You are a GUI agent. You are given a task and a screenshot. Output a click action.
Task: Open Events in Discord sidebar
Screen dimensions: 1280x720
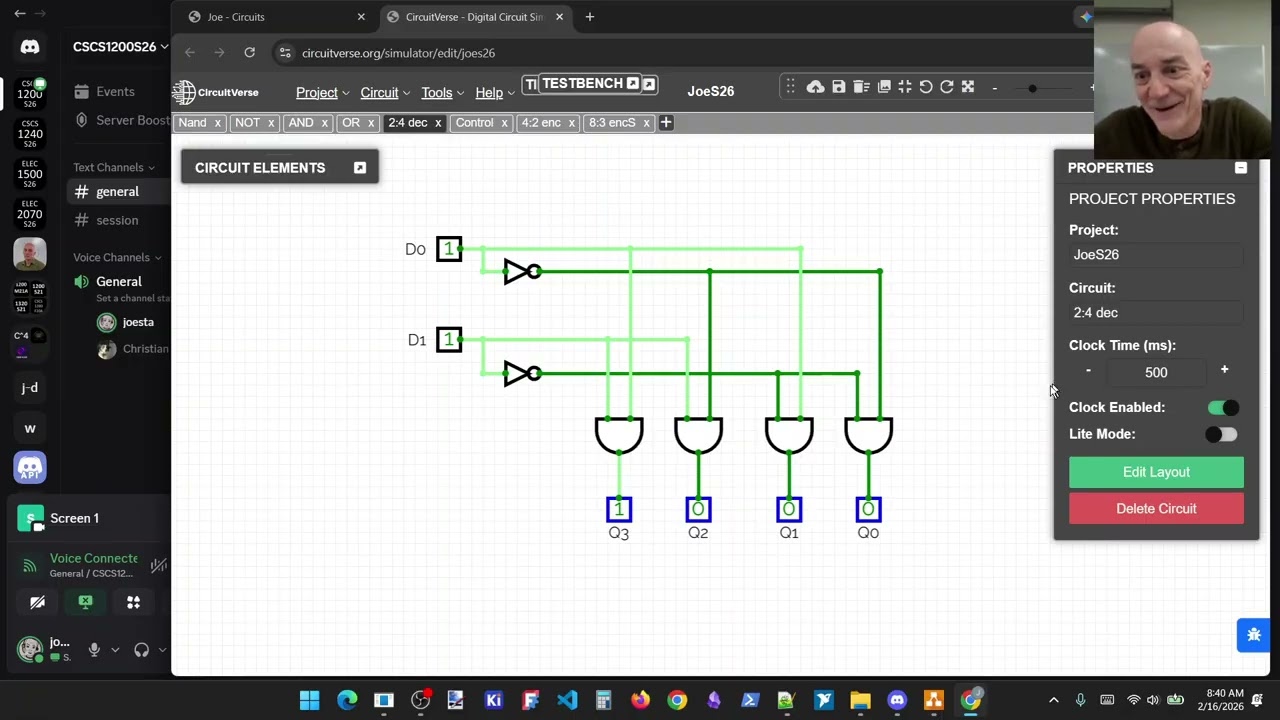tap(115, 92)
